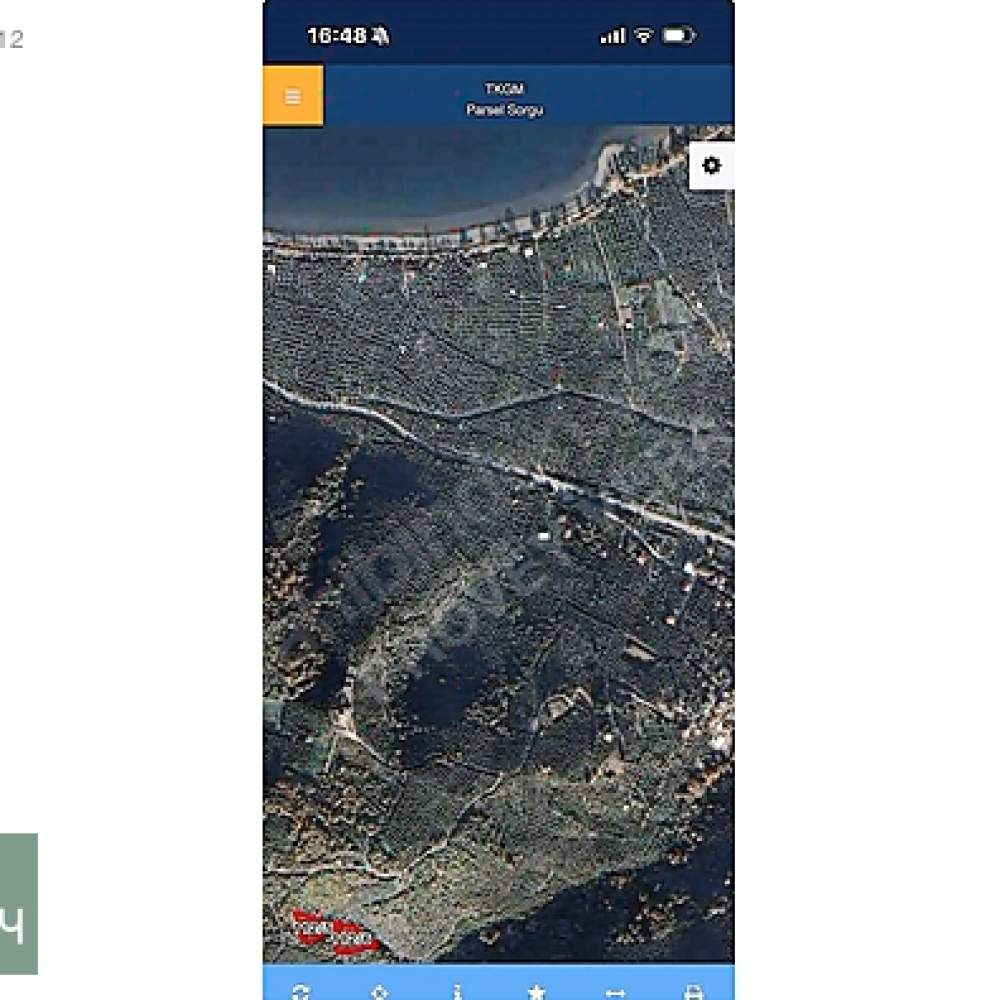This screenshot has height=1000, width=1000.
Task: Tap the locate-me crosshair icon
Action: 379,992
